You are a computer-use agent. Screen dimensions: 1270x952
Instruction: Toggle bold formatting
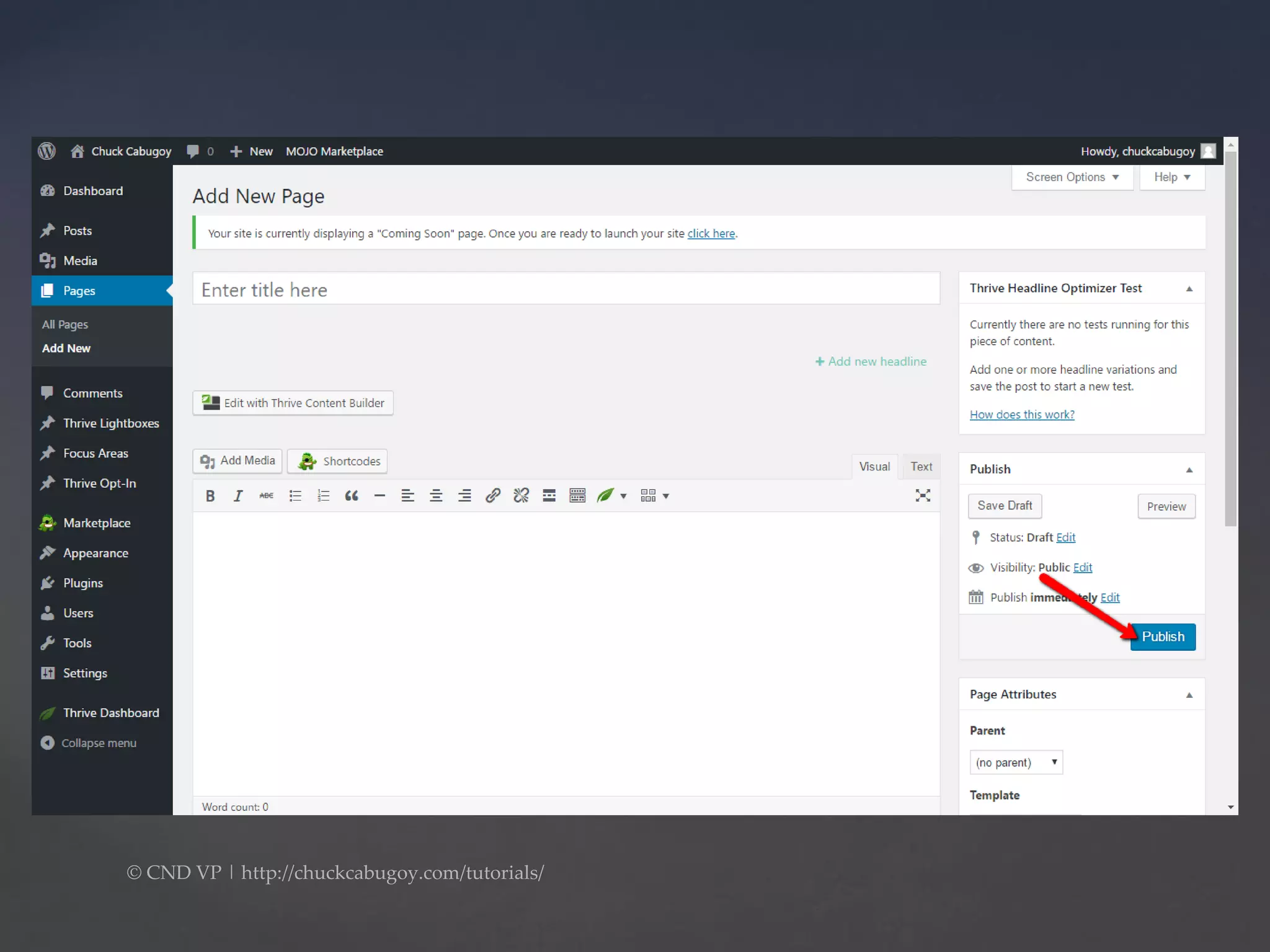[x=210, y=496]
